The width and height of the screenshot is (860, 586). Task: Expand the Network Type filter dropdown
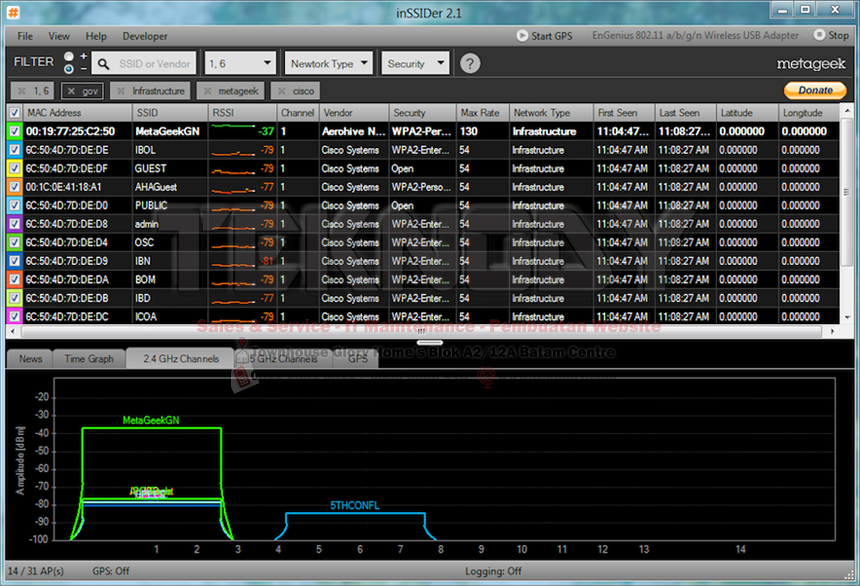click(329, 64)
